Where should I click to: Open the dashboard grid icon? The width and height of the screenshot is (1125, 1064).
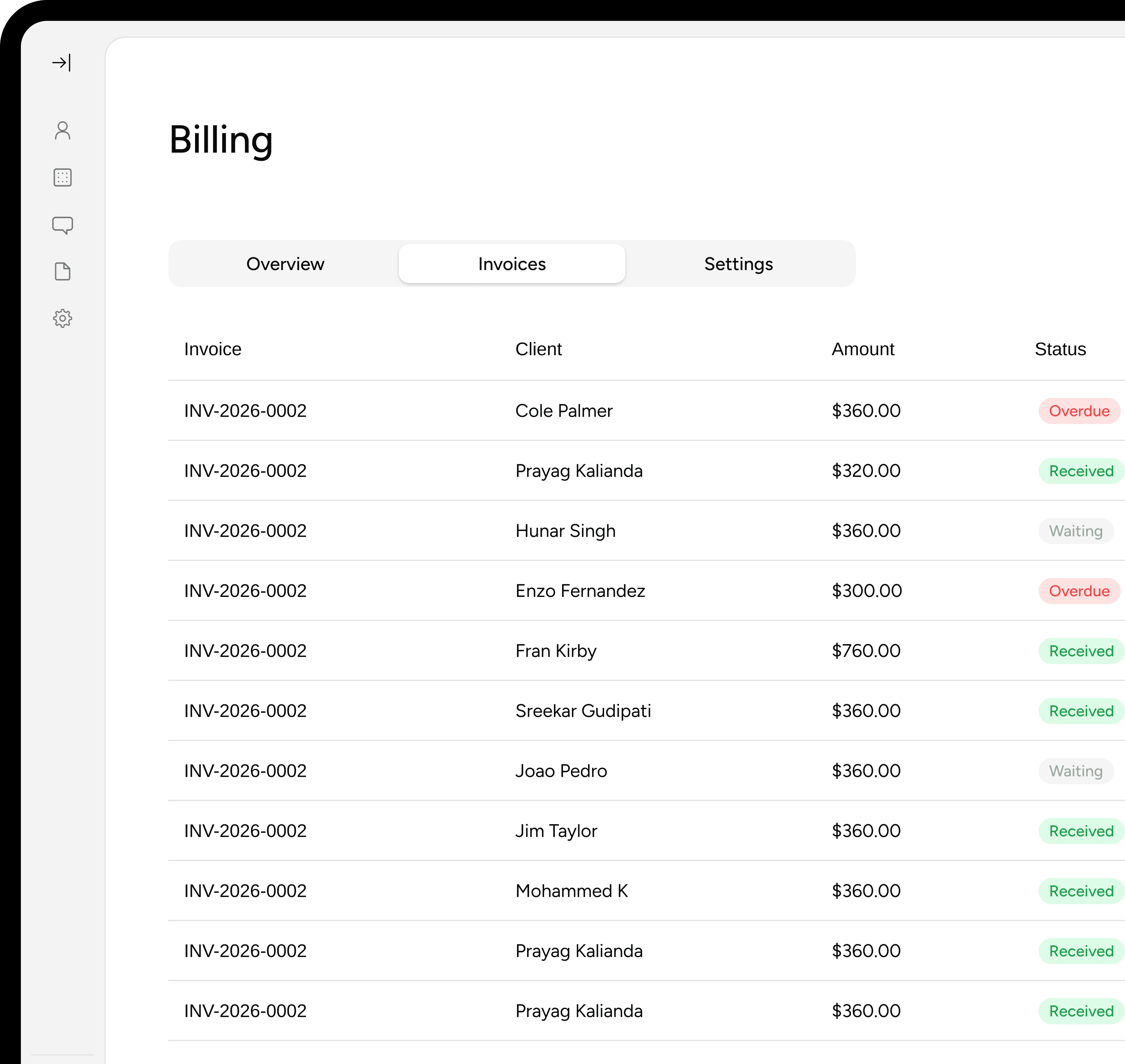[x=62, y=177]
